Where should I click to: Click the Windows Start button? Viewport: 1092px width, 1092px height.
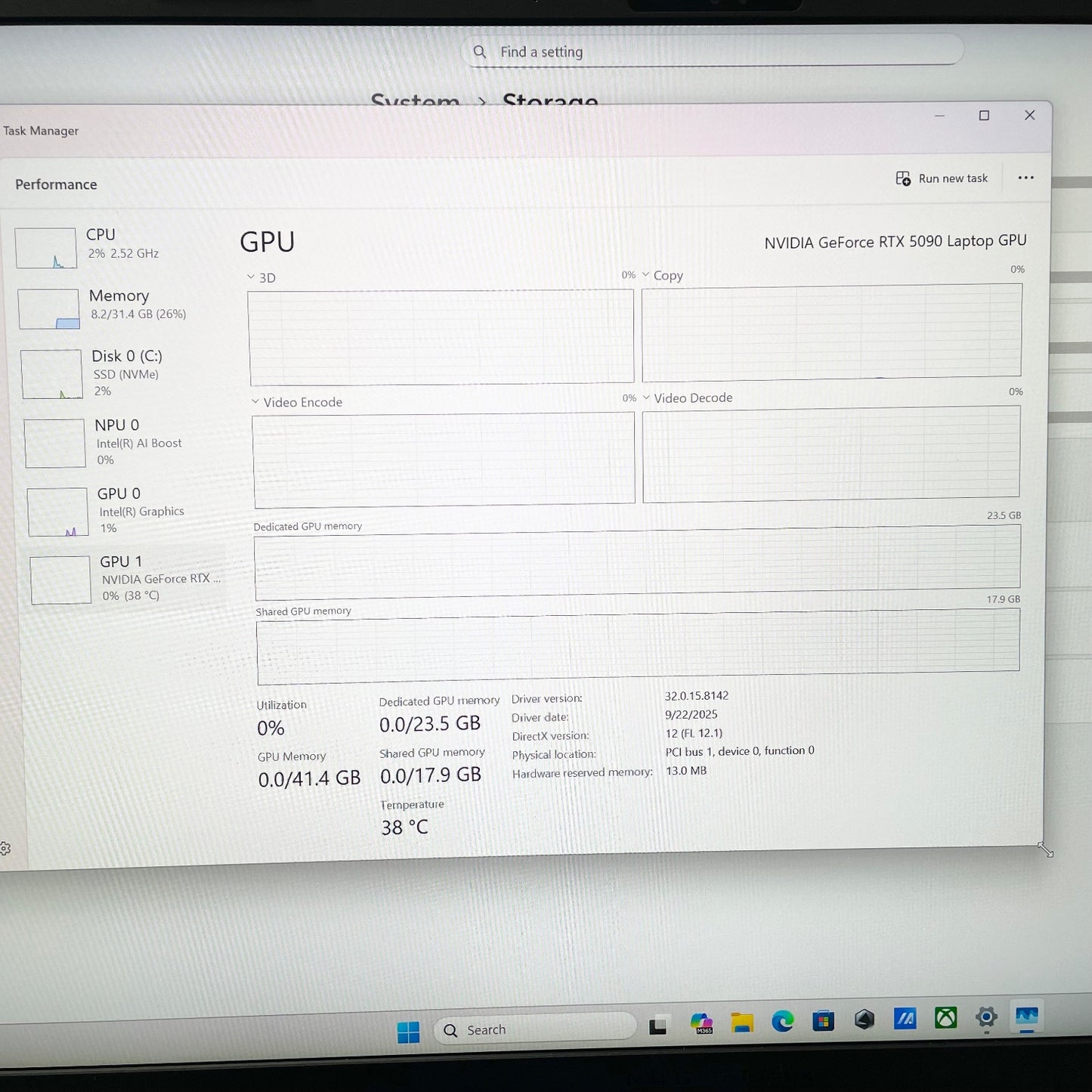[408, 1032]
